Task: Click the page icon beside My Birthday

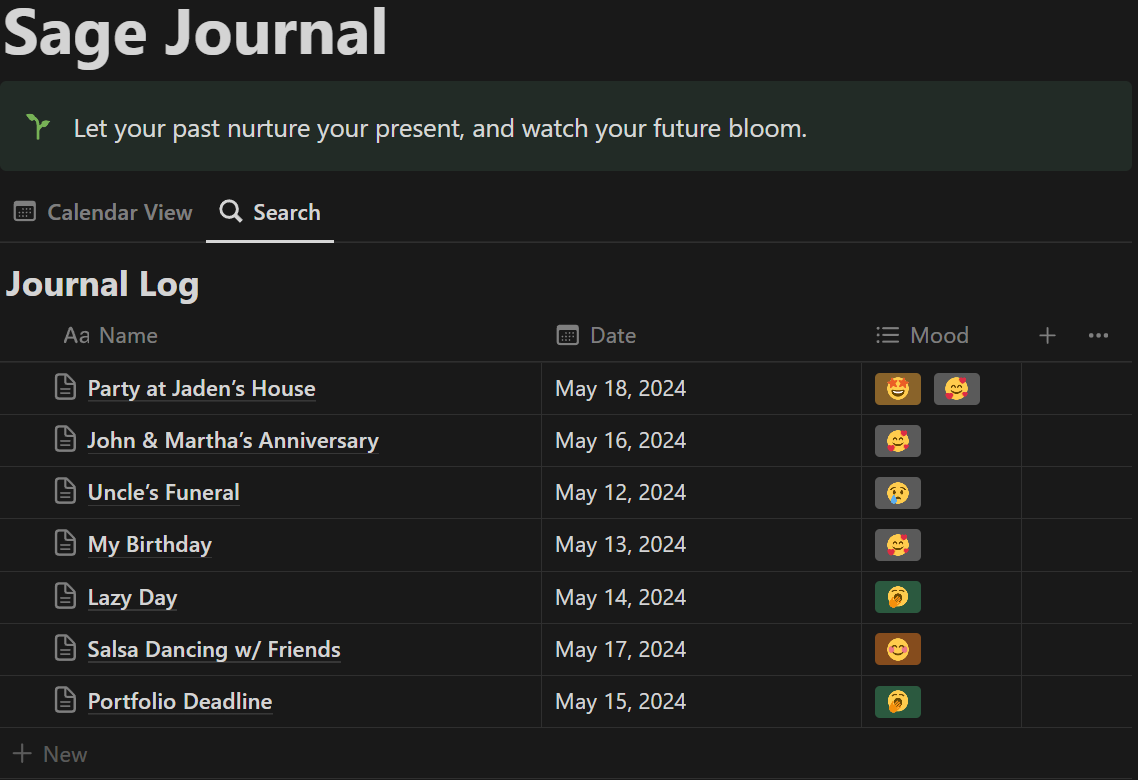Action: (x=65, y=543)
